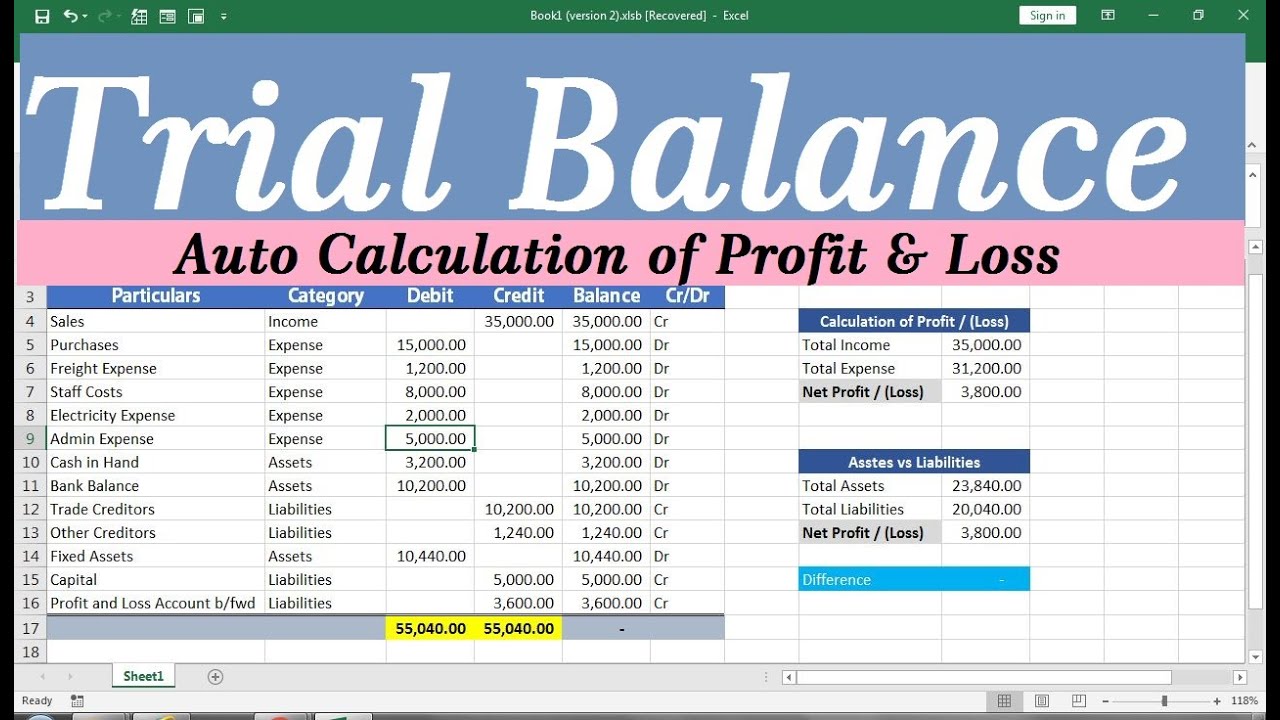
Task: Click the Debit column header cell
Action: 430,296
